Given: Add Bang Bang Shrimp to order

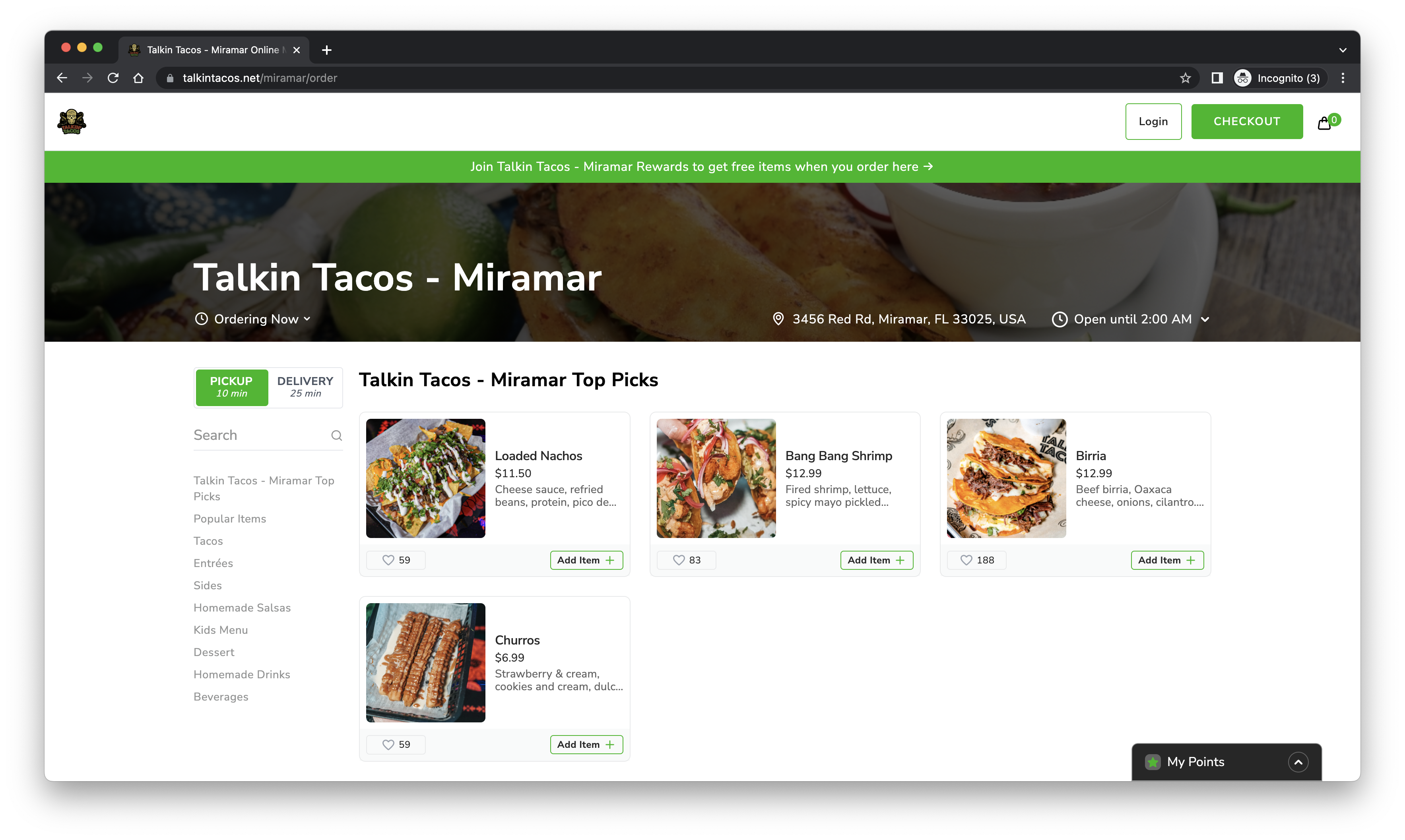Looking at the screenshot, I should (877, 560).
